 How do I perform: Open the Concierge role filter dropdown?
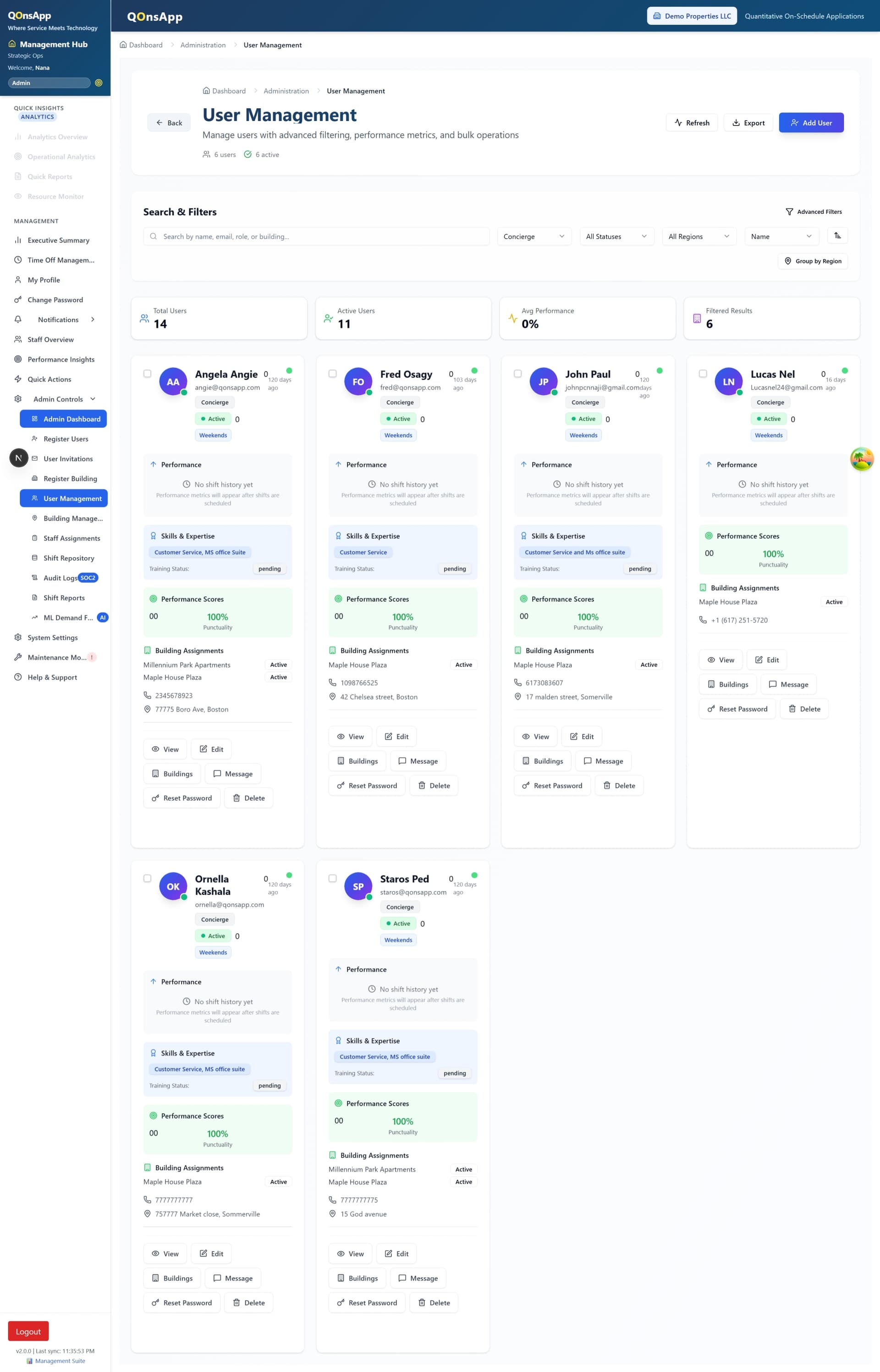tap(533, 236)
